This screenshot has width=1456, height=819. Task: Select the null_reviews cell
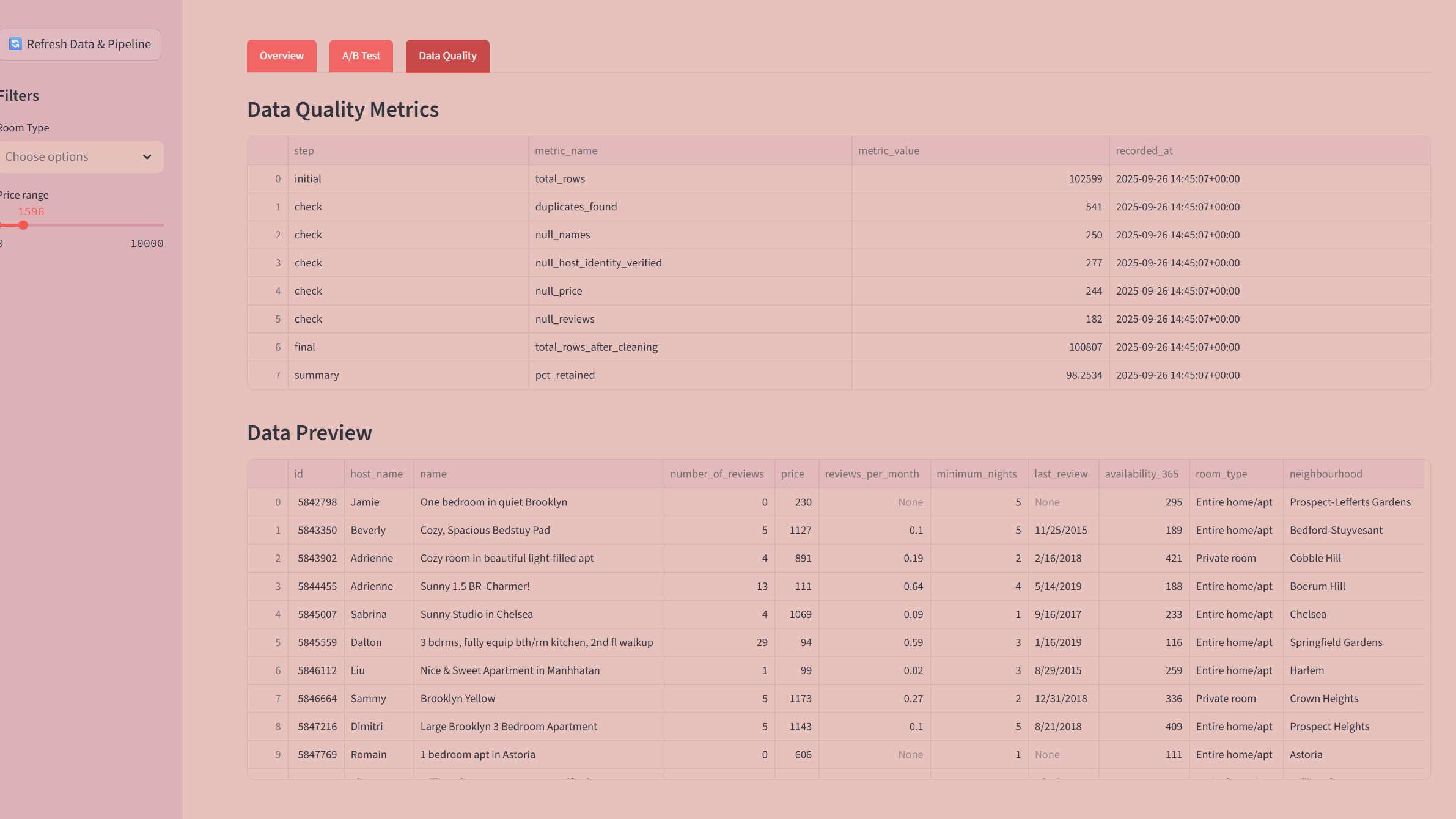pos(690,320)
